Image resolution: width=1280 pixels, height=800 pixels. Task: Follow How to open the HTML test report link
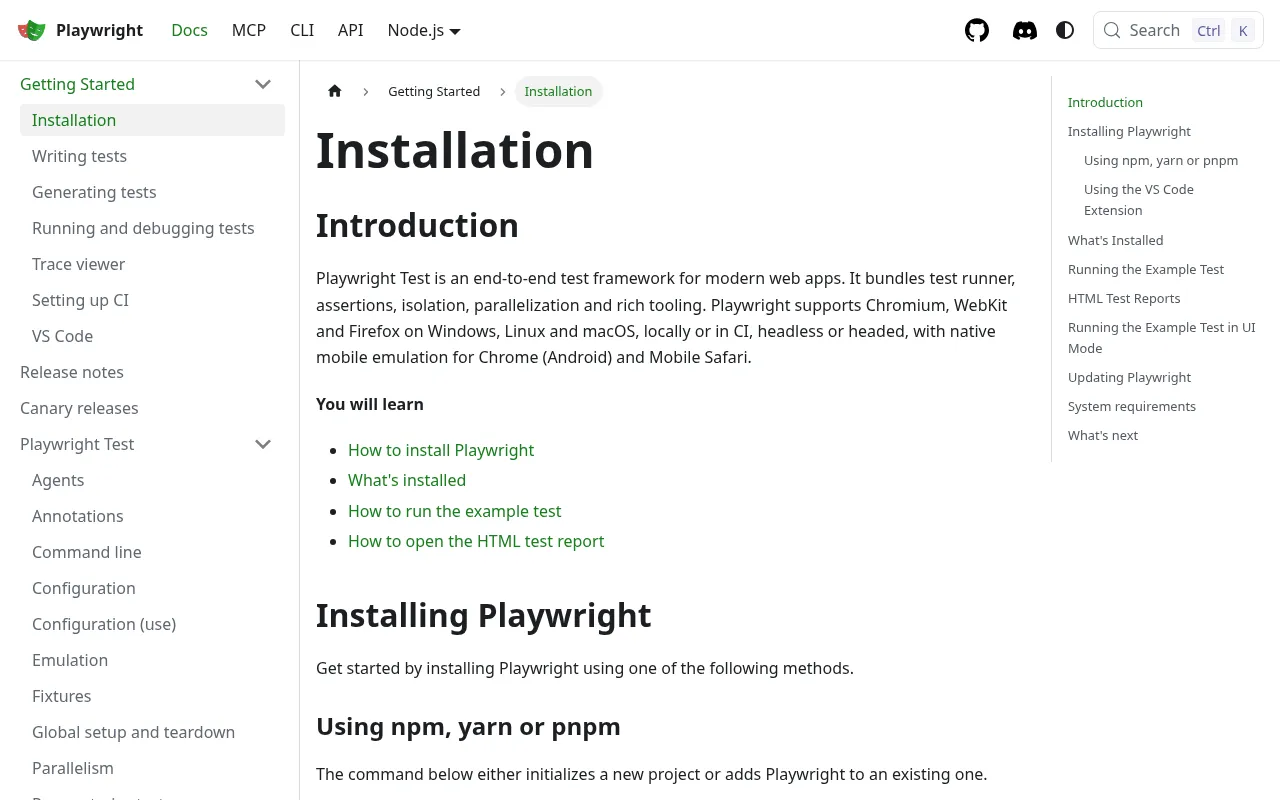[x=476, y=541]
